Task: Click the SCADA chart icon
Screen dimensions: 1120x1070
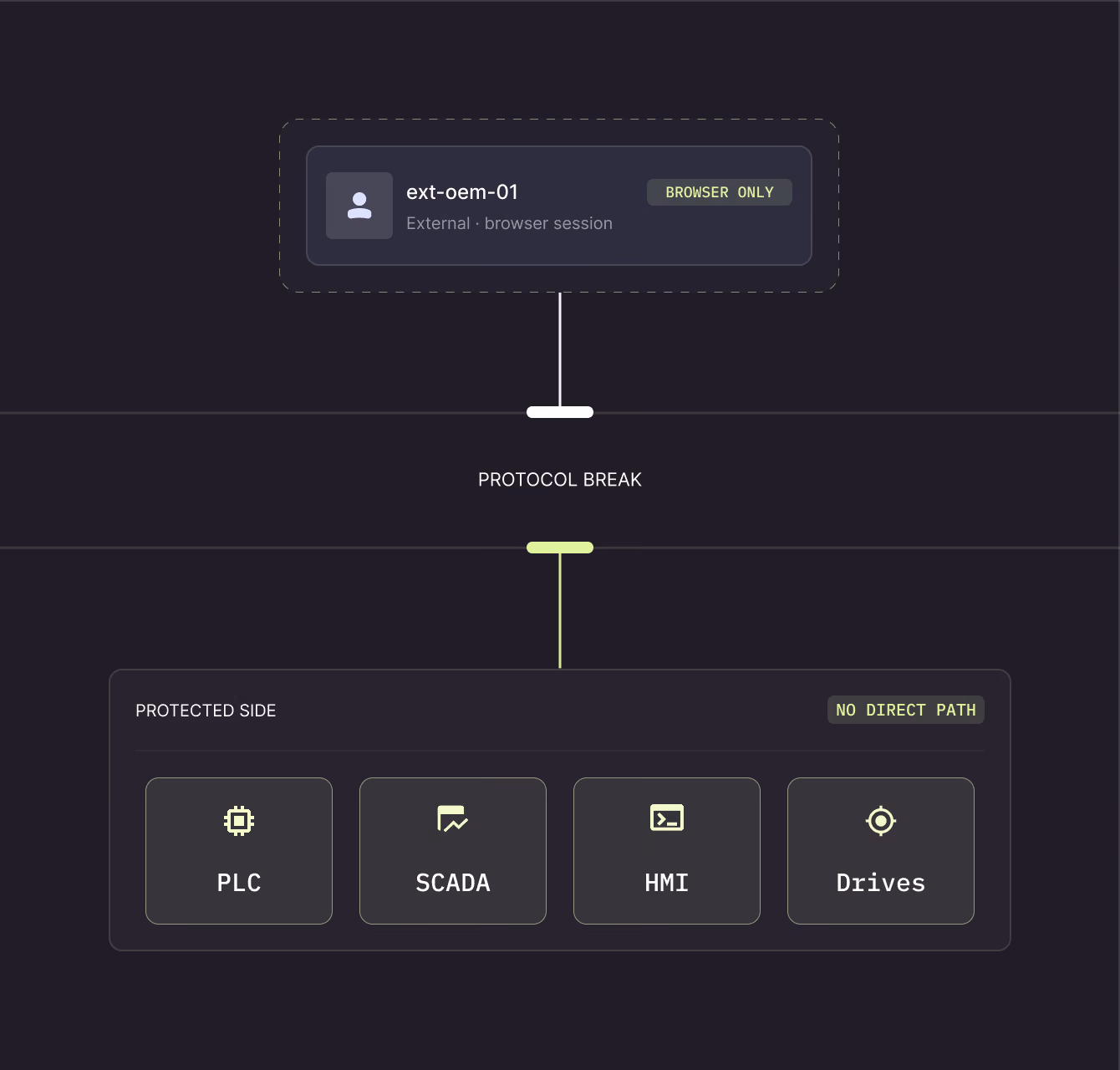Action: coord(453,819)
